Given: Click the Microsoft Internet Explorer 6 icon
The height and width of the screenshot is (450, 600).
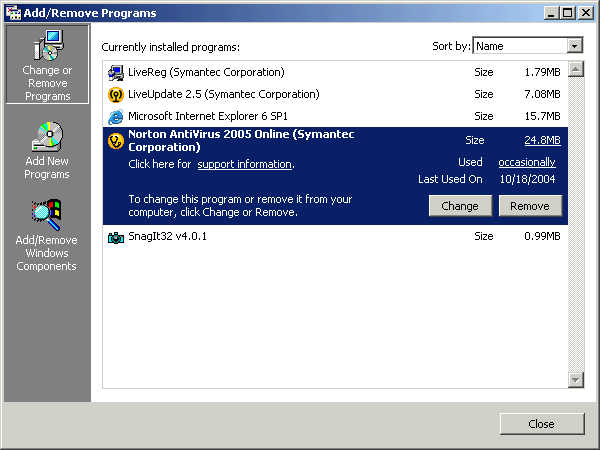Looking at the screenshot, I should coord(115,117).
